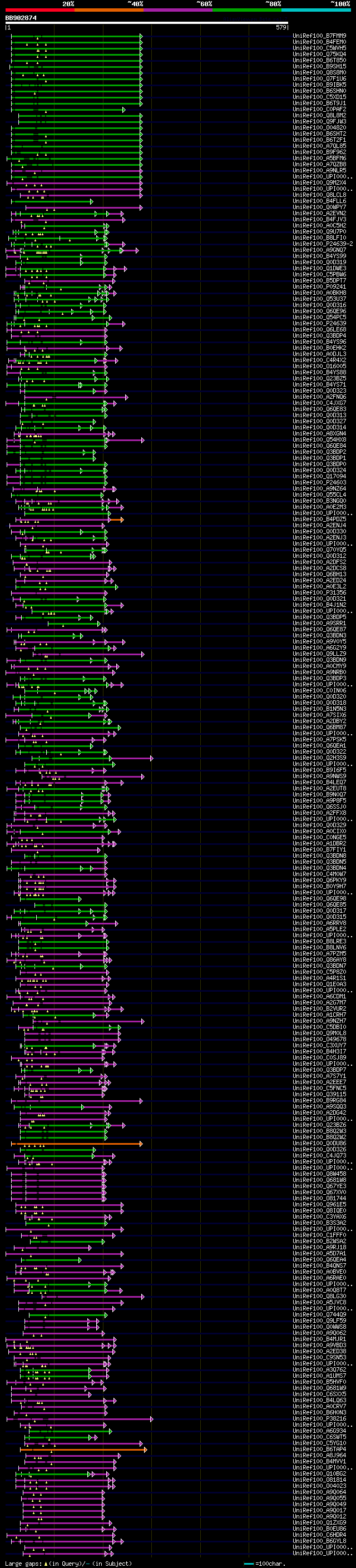Click the query name BB902874
Image resolution: width=356 pixels, height=1568 pixels.
click(x=21, y=18)
